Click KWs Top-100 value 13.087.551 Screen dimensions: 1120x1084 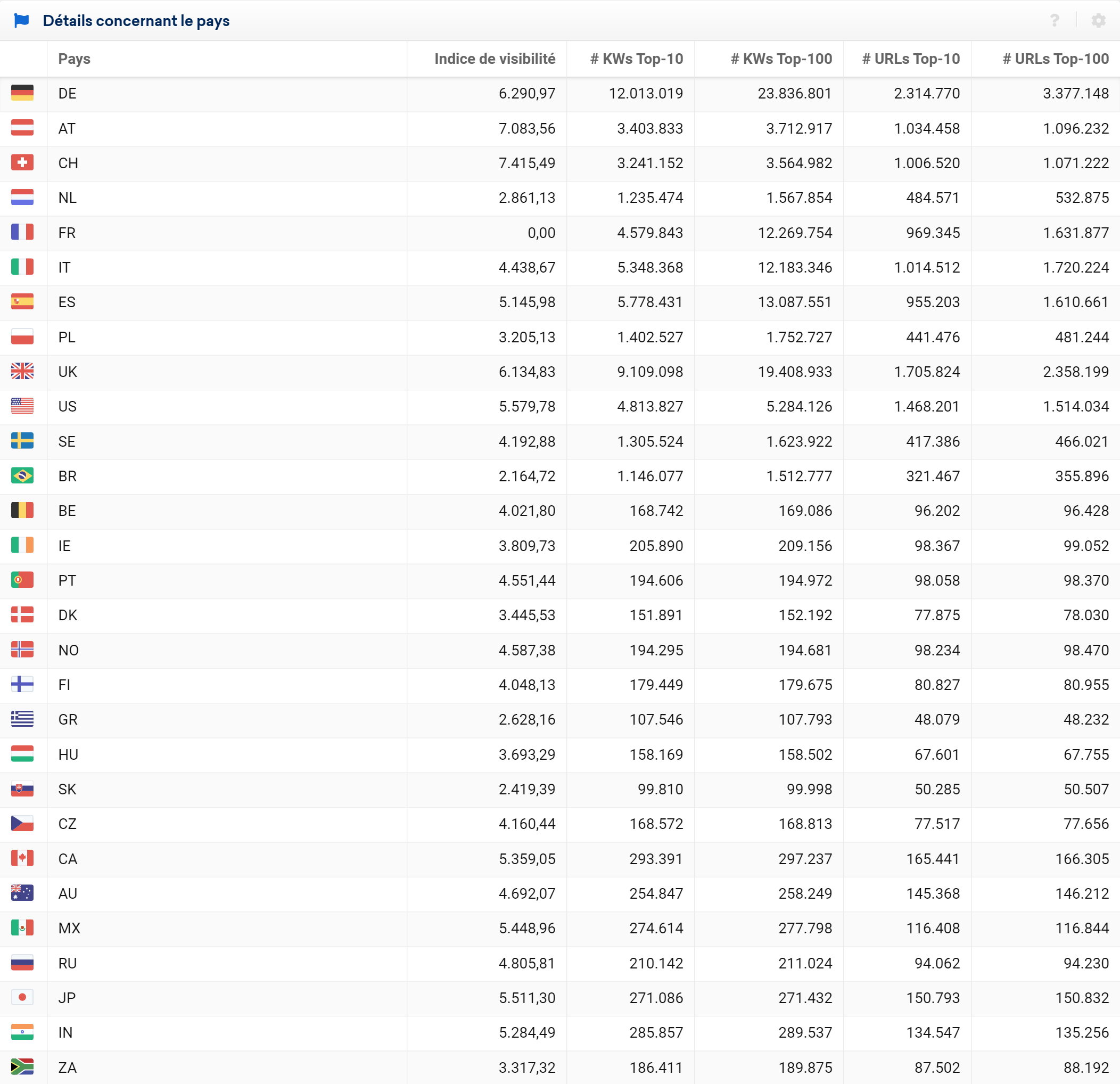point(795,302)
